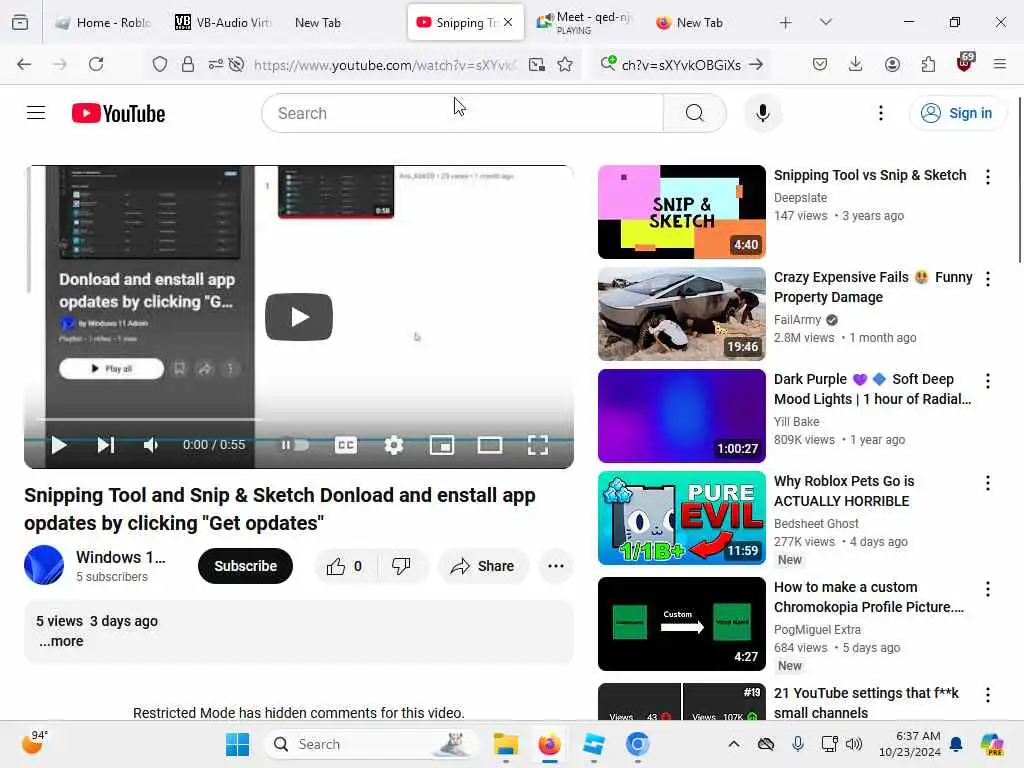
Task: Open Firefox View icon at tab bar start
Action: tap(20, 23)
